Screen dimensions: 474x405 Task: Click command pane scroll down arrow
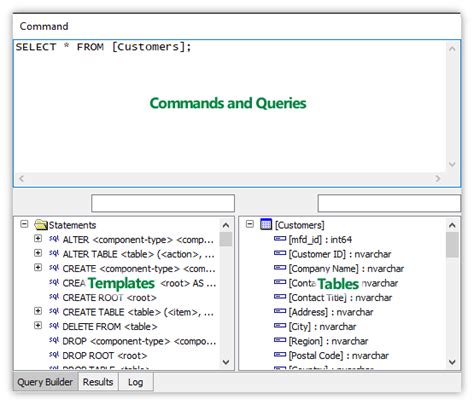[x=452, y=164]
